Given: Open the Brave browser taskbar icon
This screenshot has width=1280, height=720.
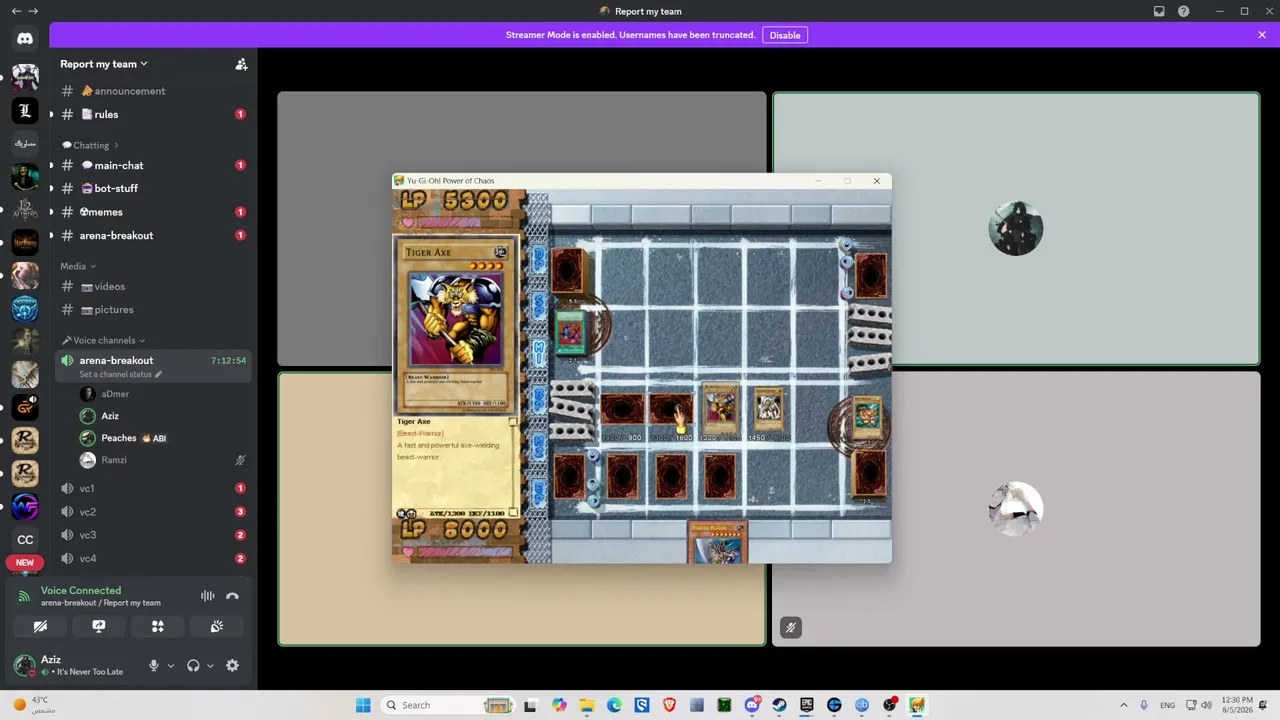Looking at the screenshot, I should click(669, 705).
